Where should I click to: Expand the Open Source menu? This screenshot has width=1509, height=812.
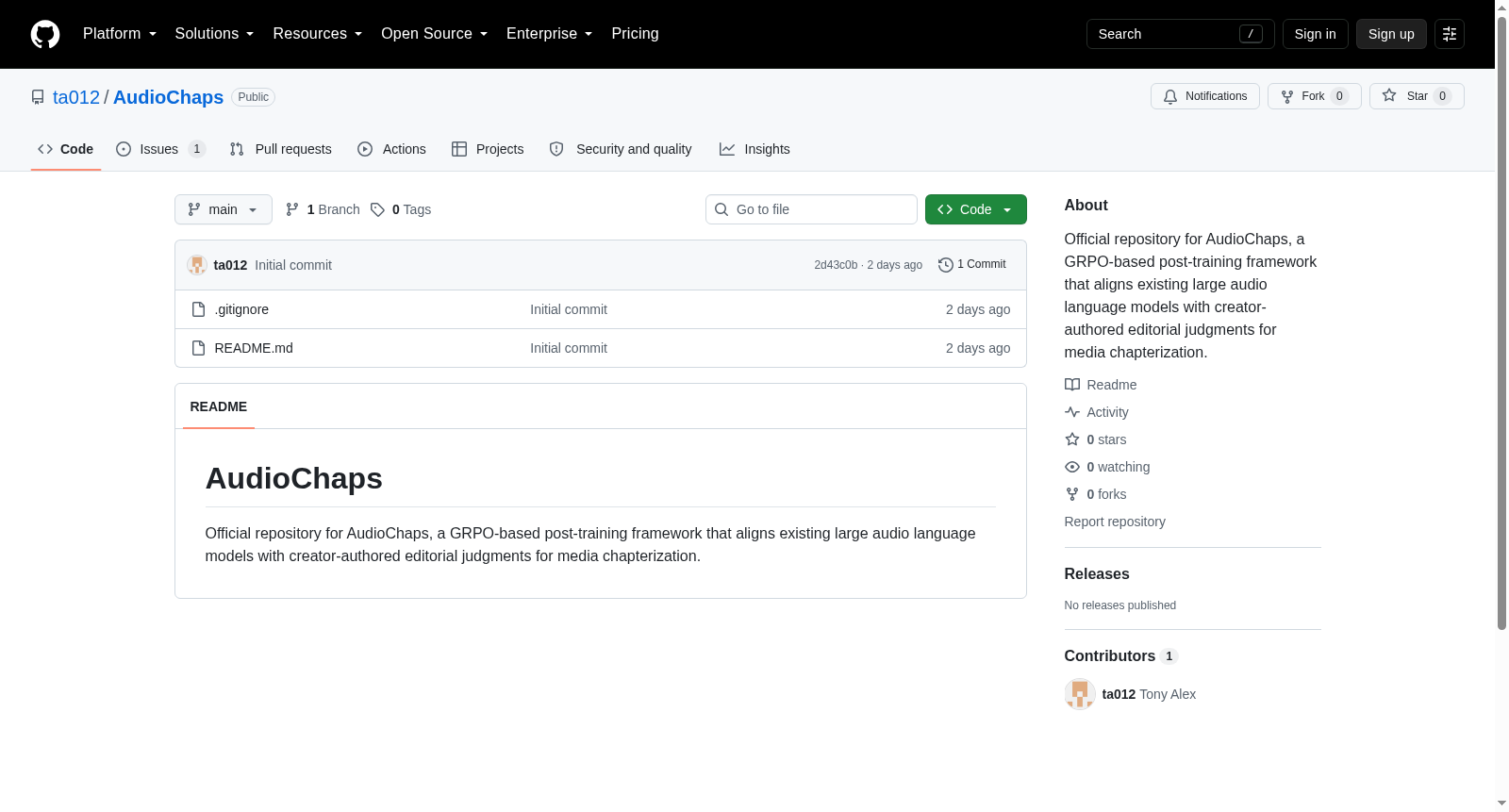click(434, 34)
